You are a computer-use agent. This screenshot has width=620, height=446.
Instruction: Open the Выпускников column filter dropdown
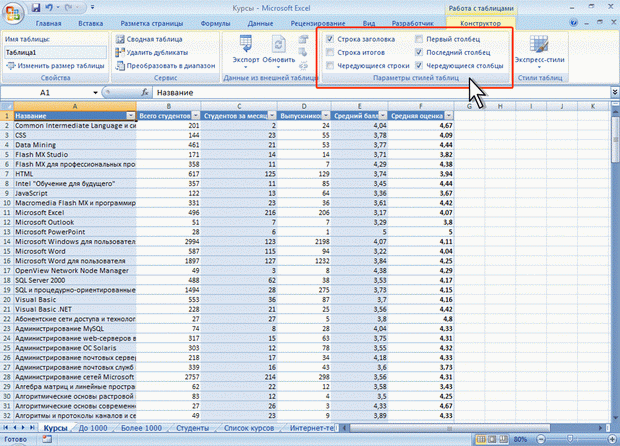tap(326, 116)
